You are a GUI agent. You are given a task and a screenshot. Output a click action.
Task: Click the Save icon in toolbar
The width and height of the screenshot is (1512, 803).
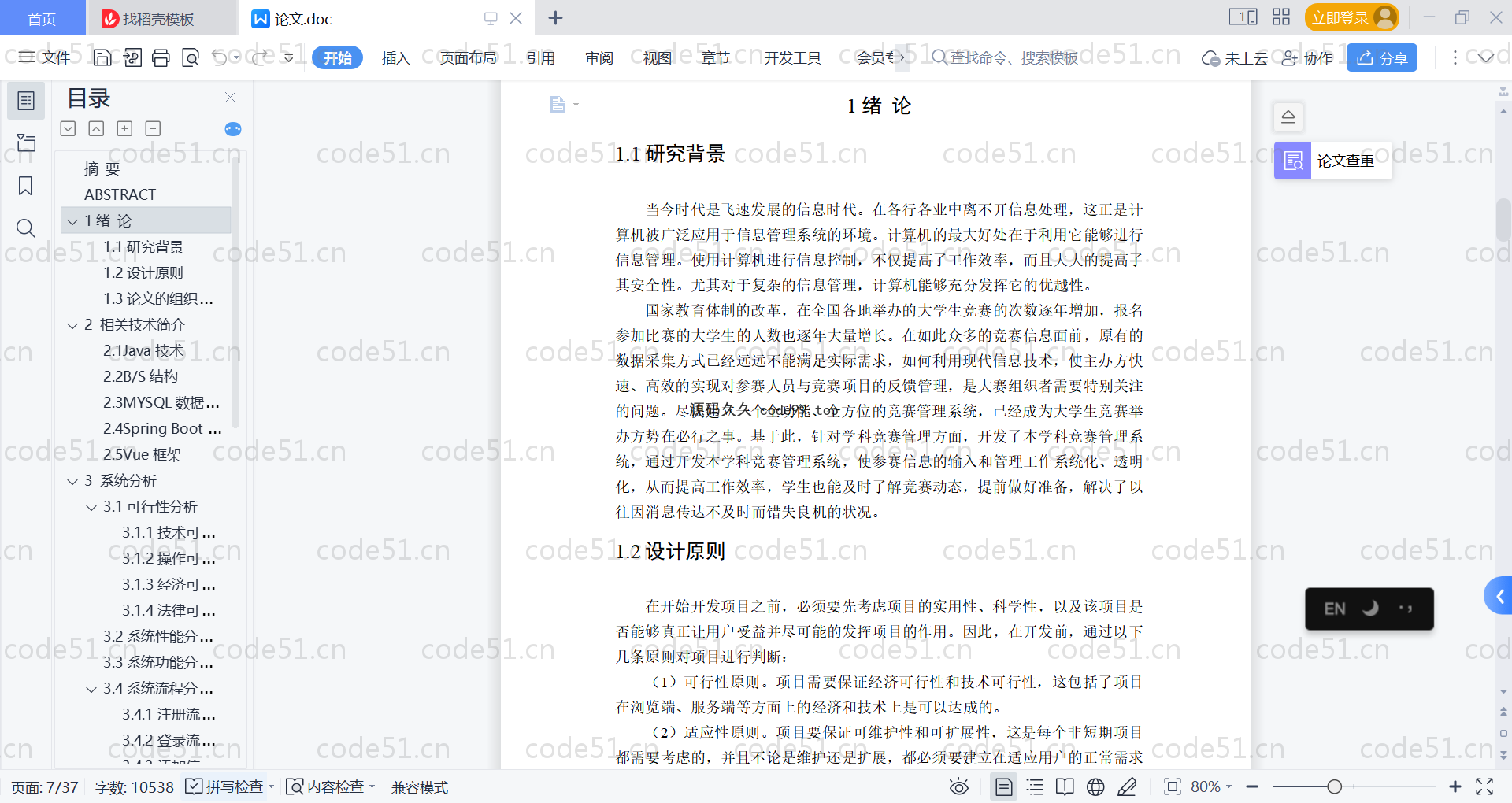coord(102,57)
